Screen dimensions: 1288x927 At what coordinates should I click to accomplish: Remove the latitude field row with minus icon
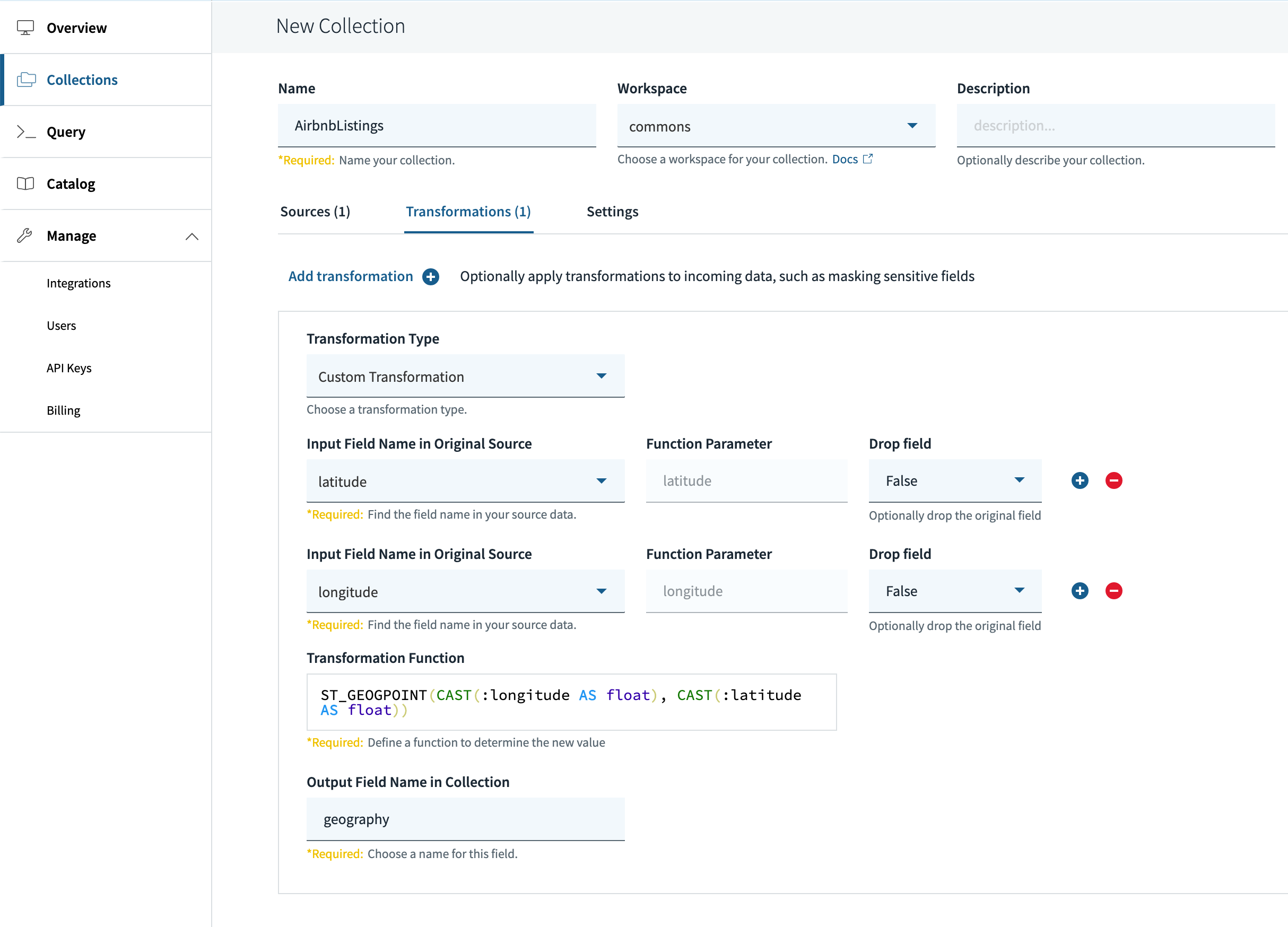click(x=1113, y=481)
